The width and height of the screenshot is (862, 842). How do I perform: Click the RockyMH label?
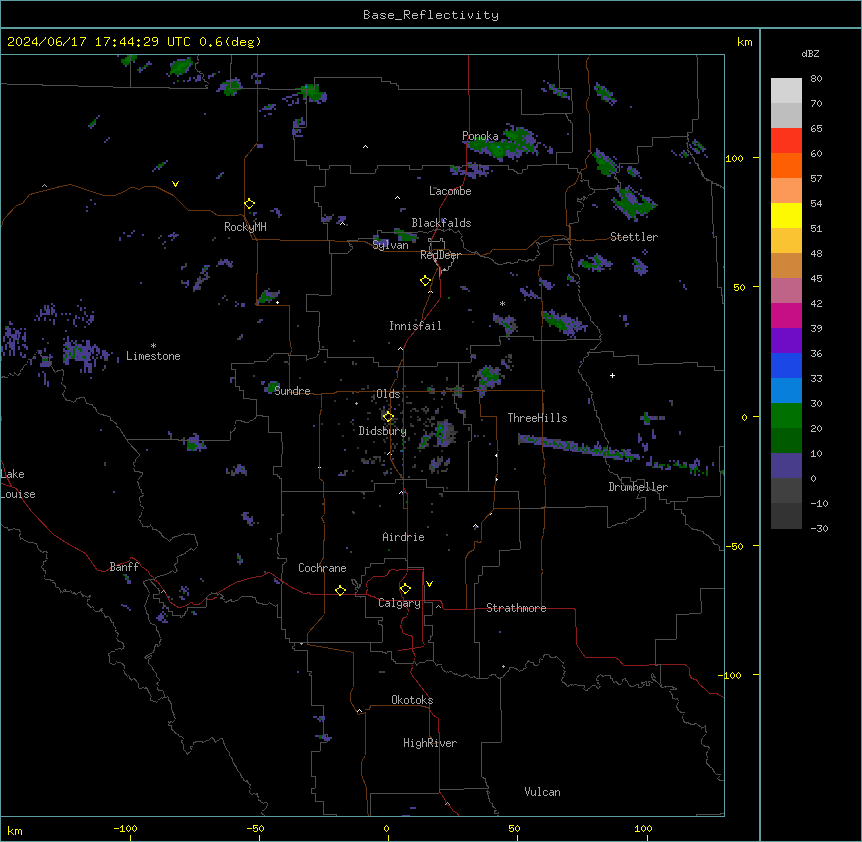[x=245, y=227]
